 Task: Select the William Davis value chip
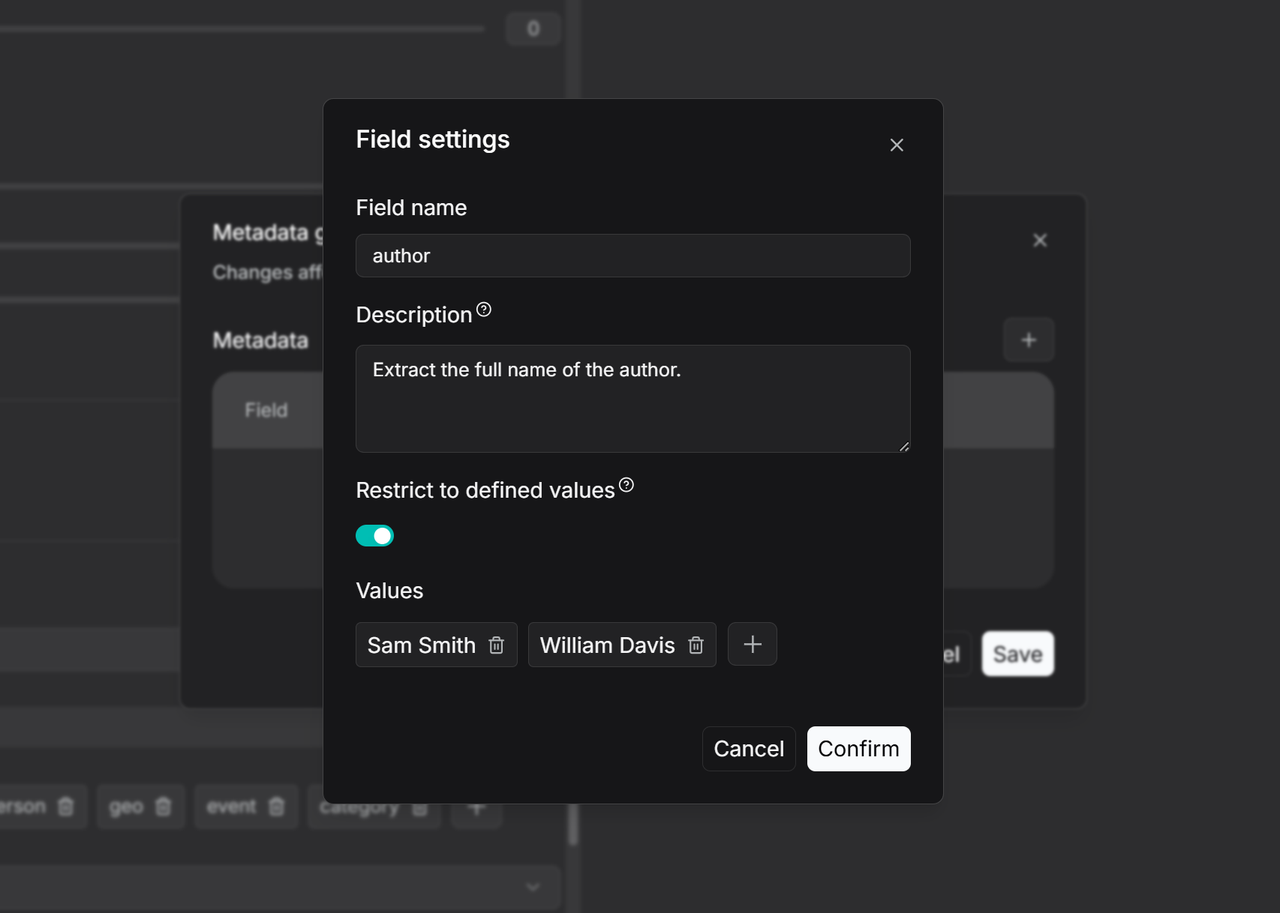pyautogui.click(x=607, y=645)
